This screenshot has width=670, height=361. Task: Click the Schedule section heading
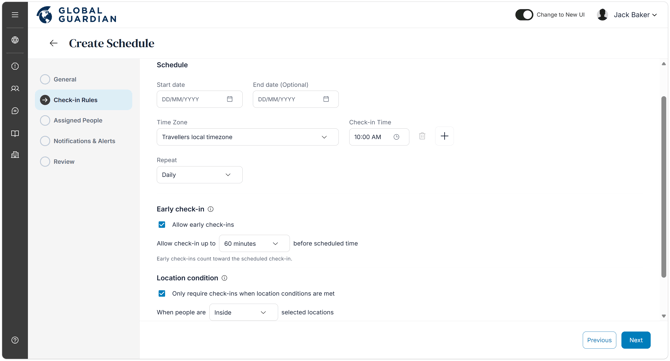(172, 65)
